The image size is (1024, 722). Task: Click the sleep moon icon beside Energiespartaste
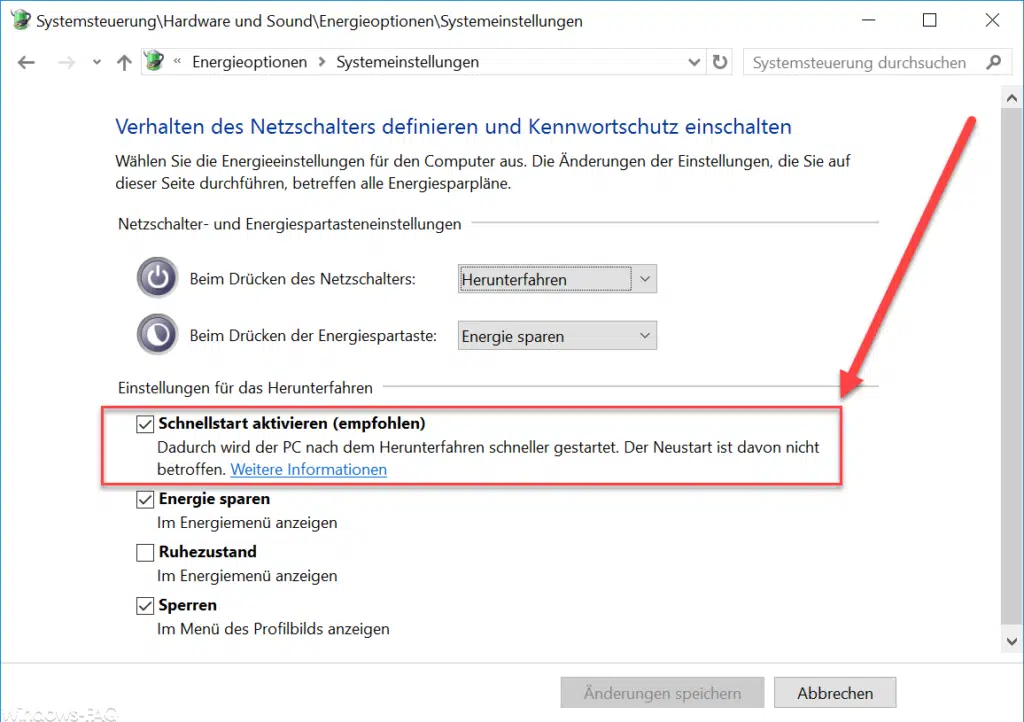tap(157, 336)
